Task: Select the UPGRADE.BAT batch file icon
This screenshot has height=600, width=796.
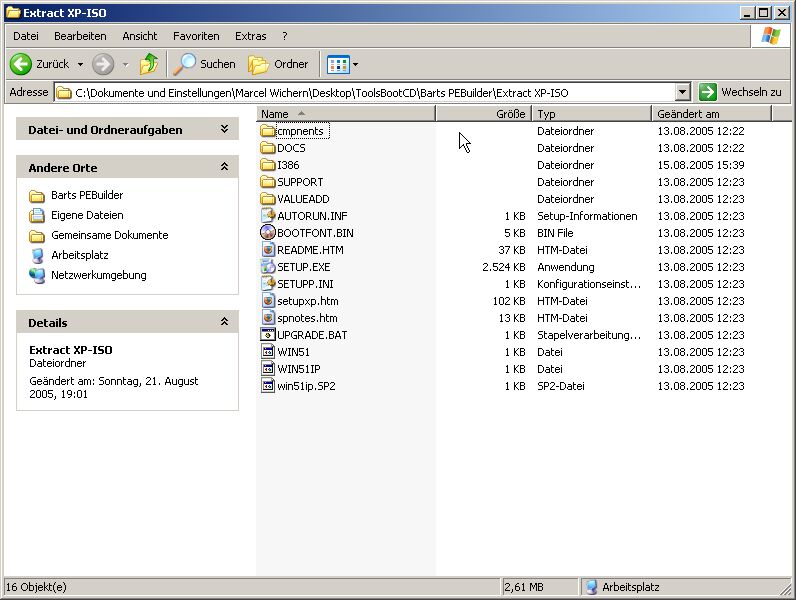Action: (x=268, y=335)
